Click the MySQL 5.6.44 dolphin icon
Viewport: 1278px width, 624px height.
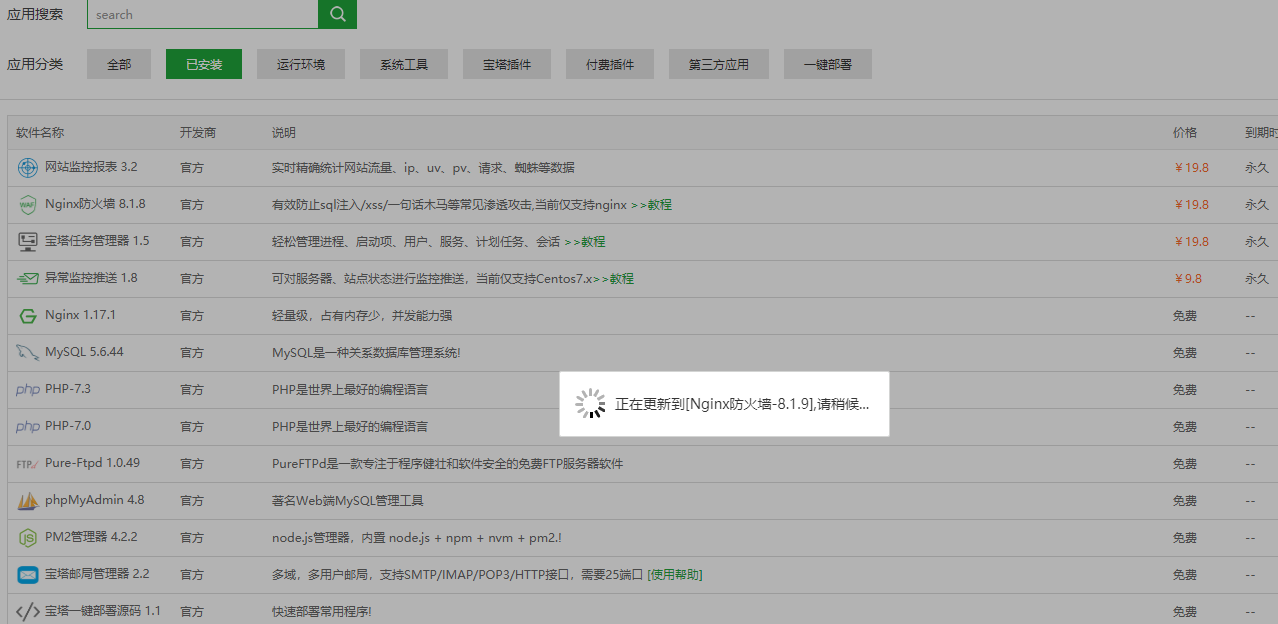click(28, 353)
